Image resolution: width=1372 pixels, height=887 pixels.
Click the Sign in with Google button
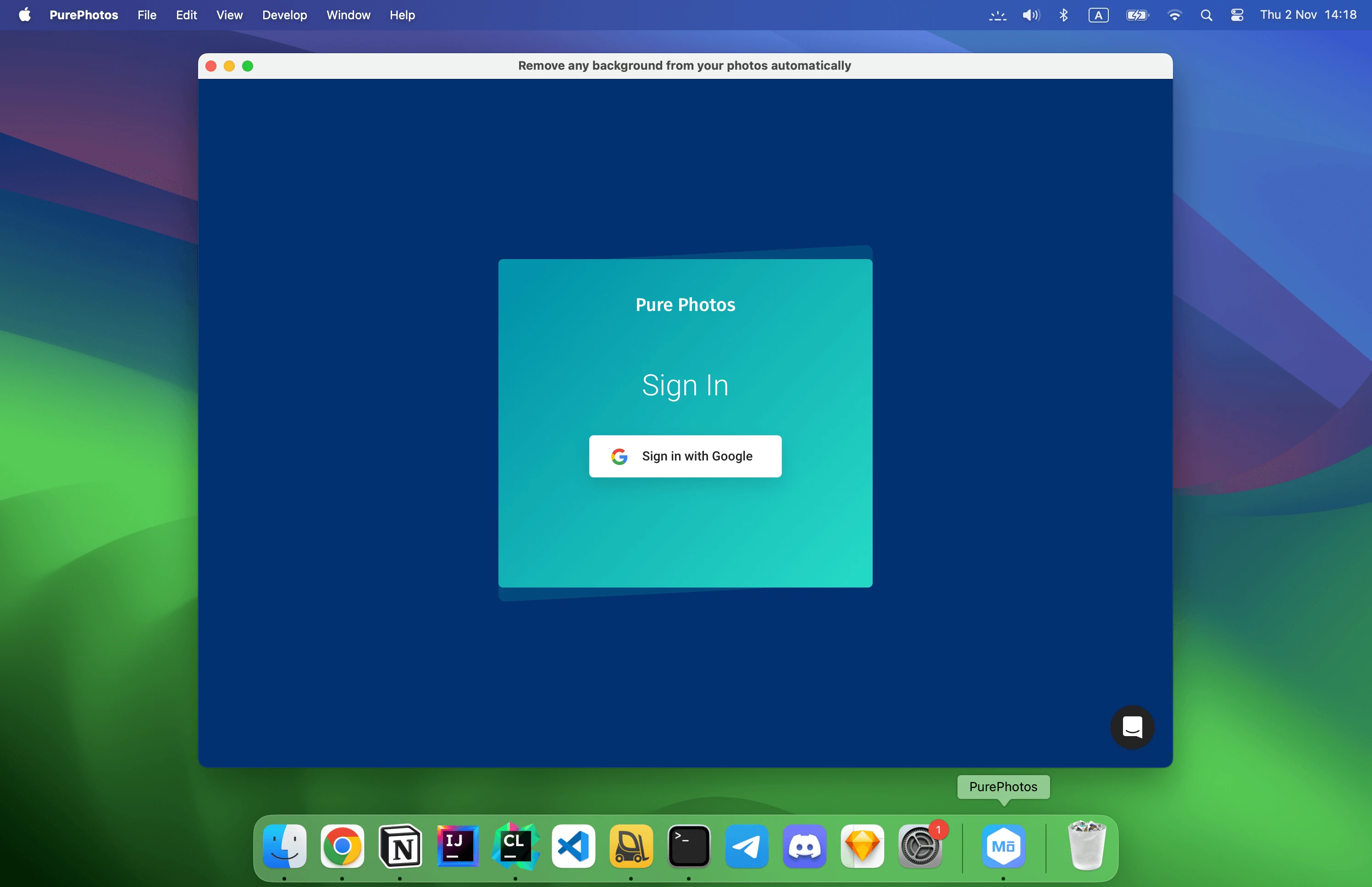(685, 456)
